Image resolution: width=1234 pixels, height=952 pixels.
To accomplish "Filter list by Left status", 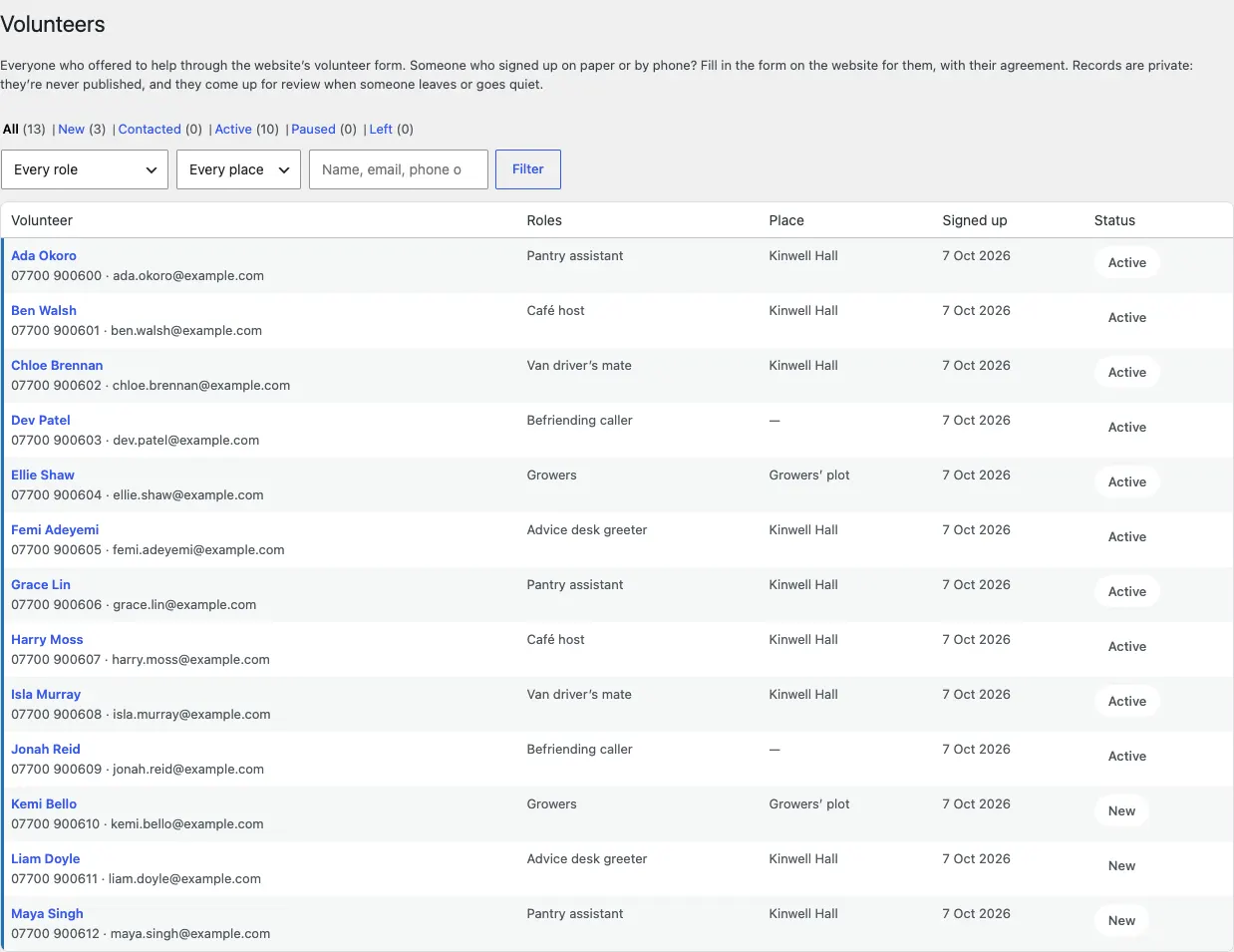I will pyautogui.click(x=381, y=129).
